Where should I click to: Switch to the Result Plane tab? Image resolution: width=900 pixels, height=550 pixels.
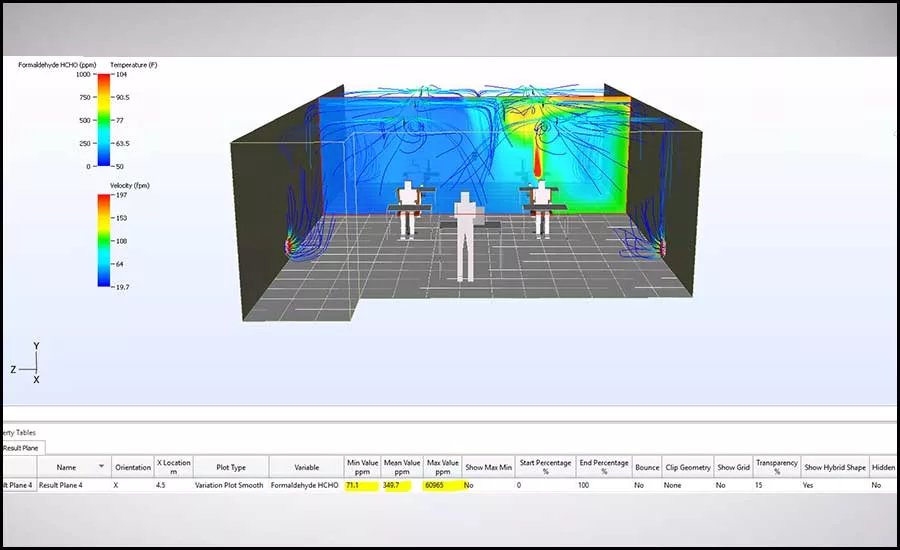21,448
